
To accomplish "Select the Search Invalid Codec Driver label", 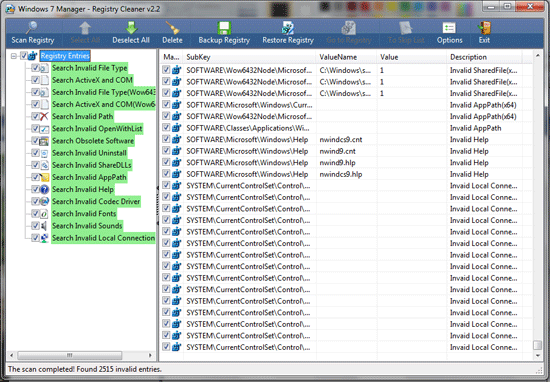I will pyautogui.click(x=96, y=201).
